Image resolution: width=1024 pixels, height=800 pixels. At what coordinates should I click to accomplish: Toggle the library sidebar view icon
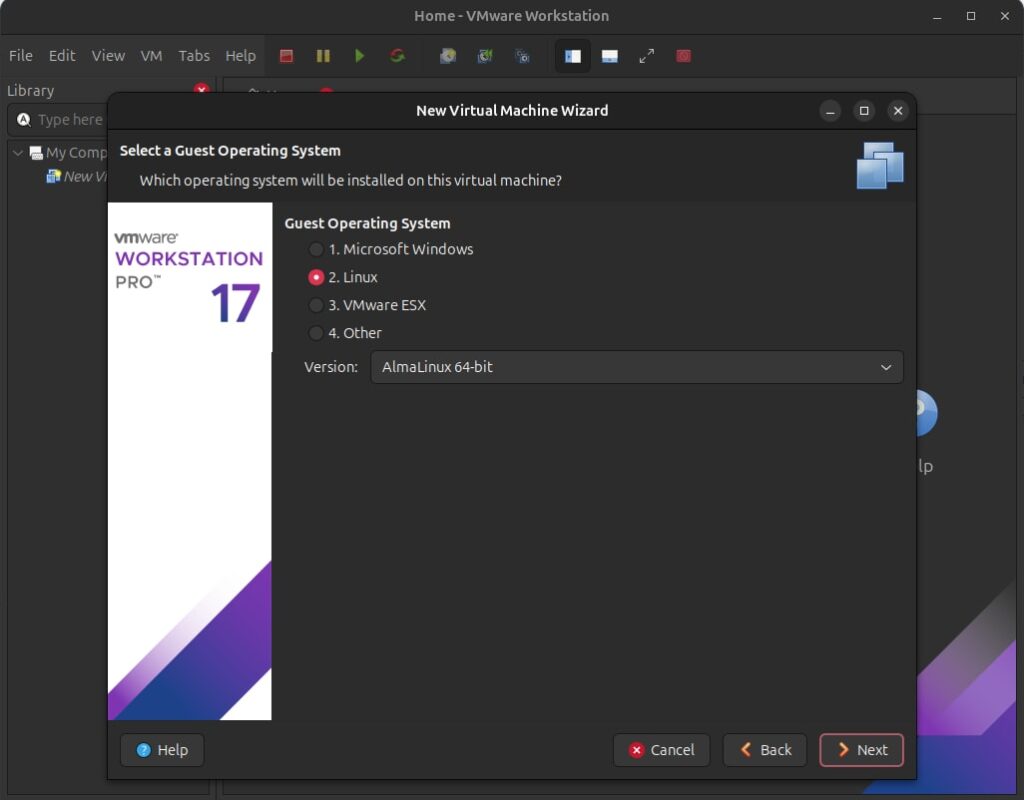click(x=573, y=56)
